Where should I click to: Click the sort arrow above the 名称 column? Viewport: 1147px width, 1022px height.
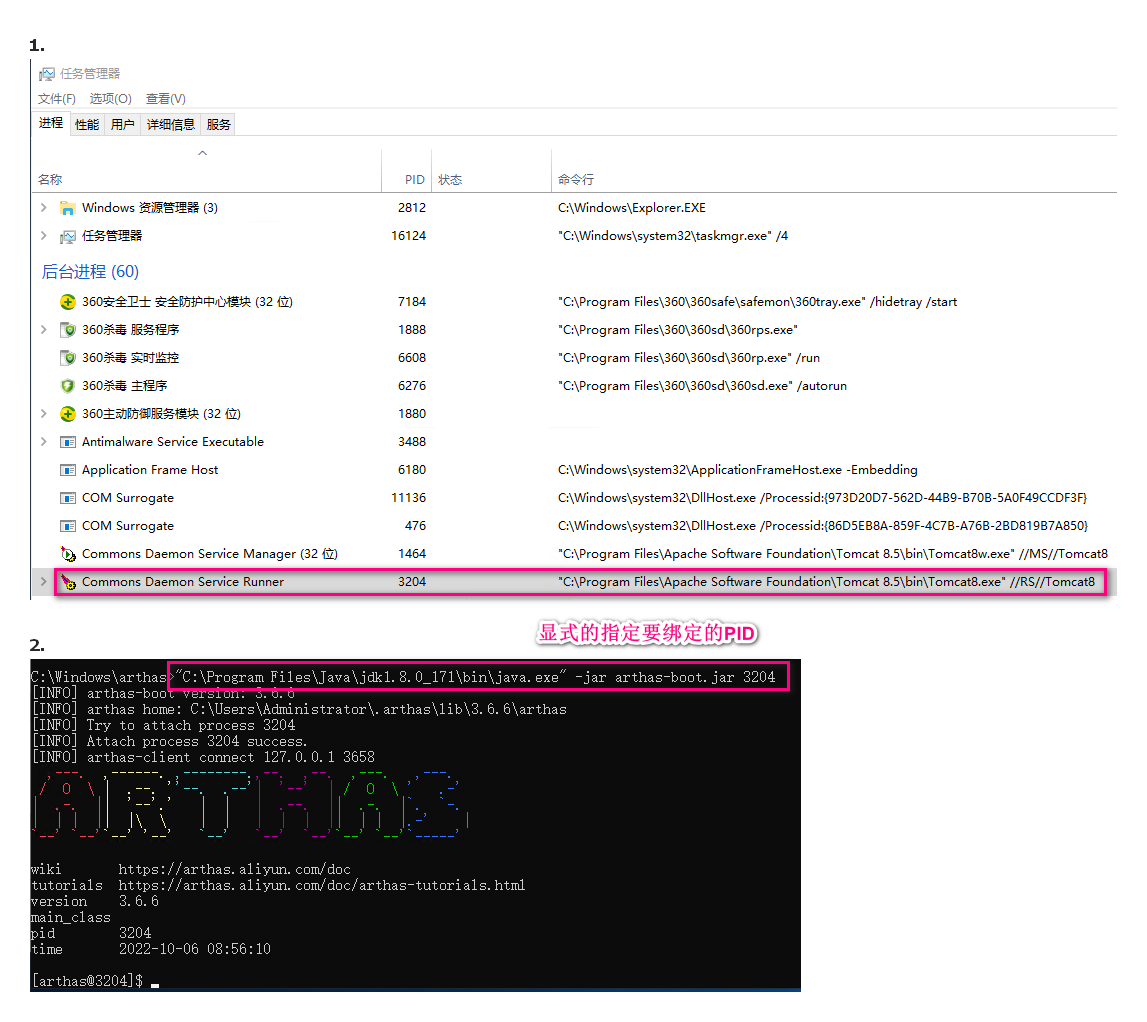(x=203, y=153)
